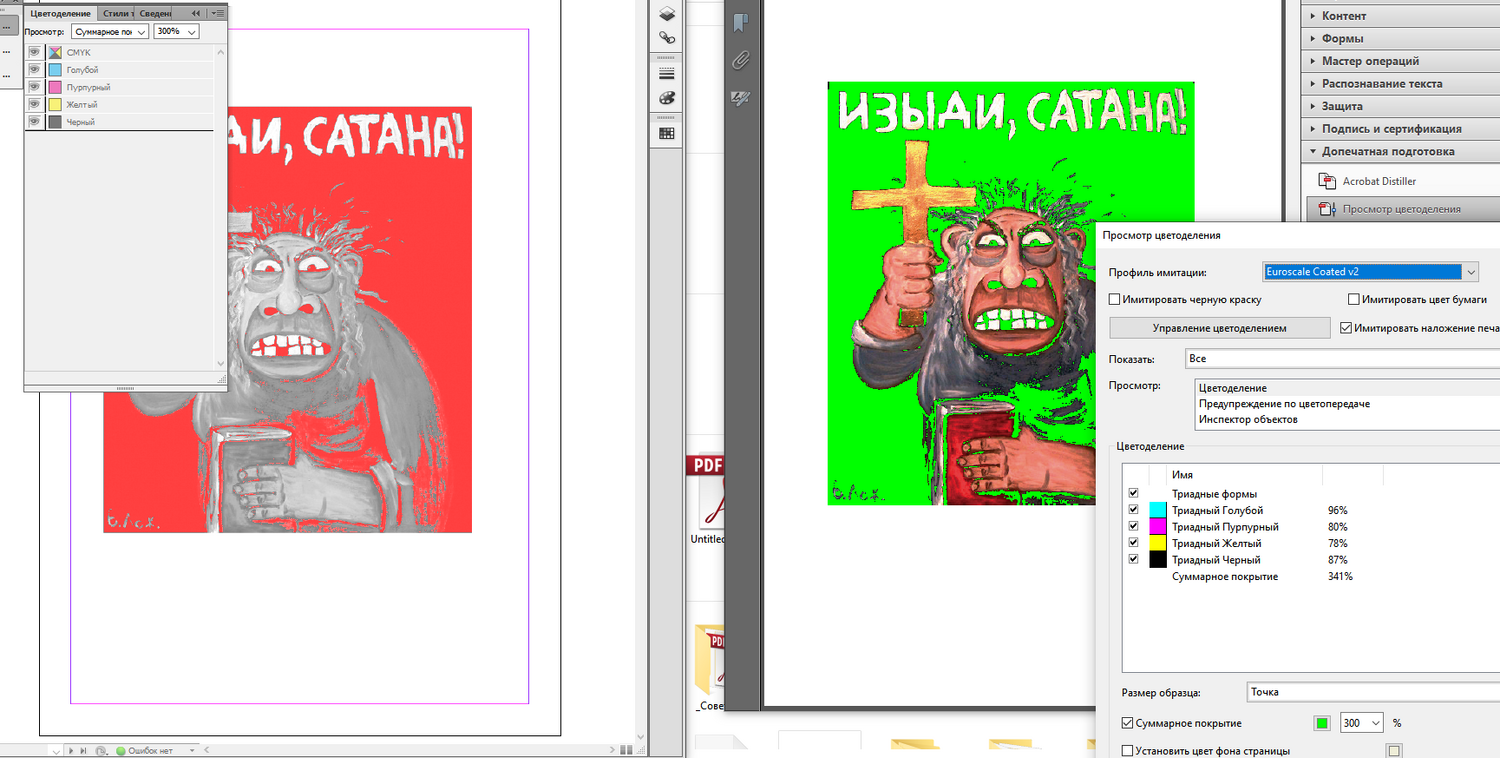Hide the Черный (Black) plate

point(34,121)
